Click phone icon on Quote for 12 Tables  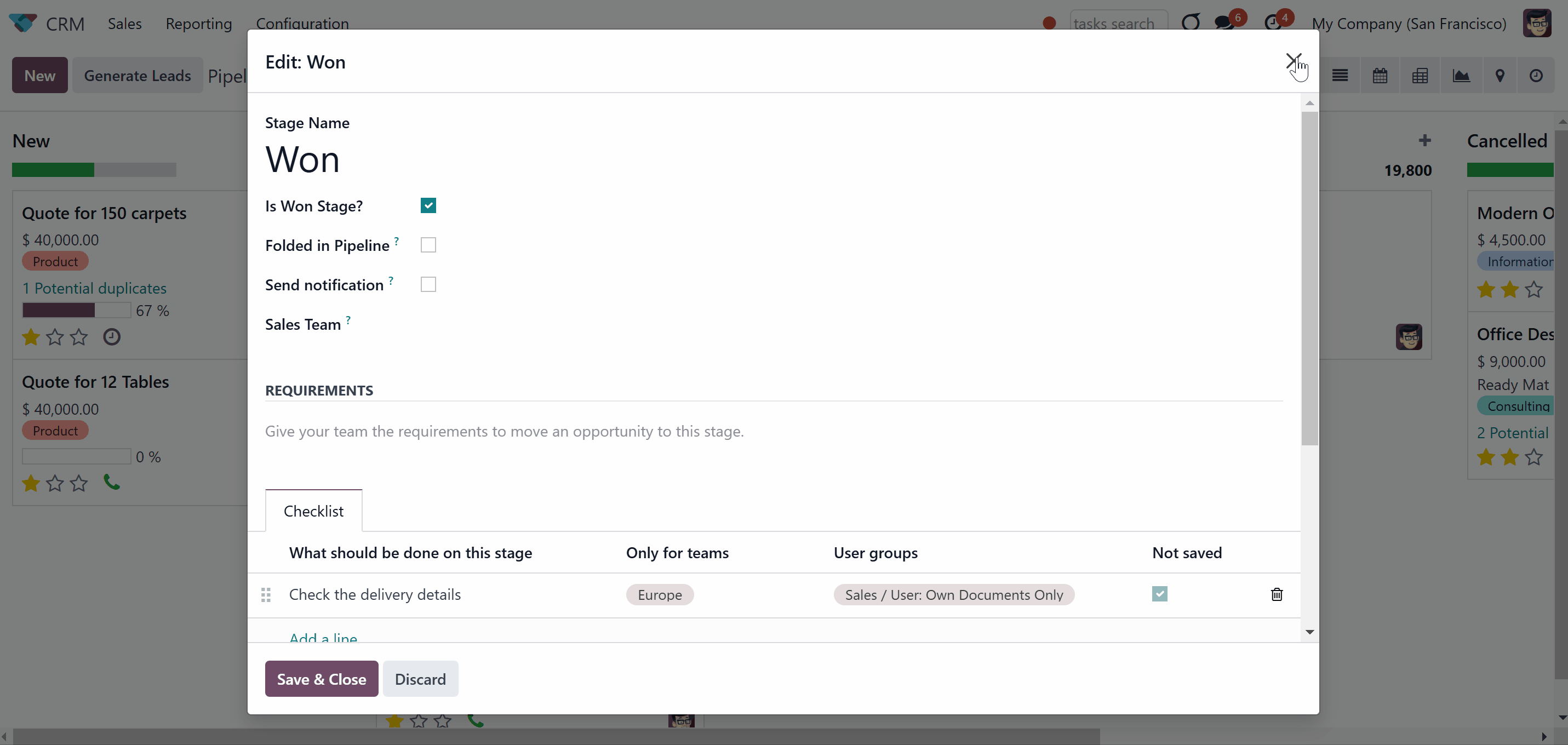[111, 482]
